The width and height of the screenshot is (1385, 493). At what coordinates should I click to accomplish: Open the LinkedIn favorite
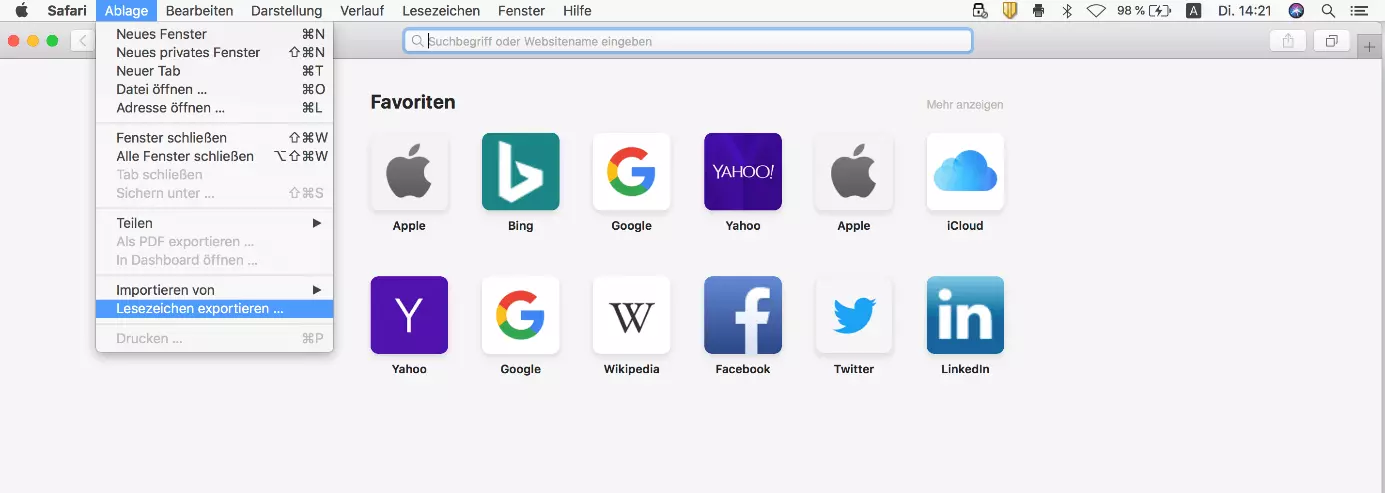tap(965, 315)
